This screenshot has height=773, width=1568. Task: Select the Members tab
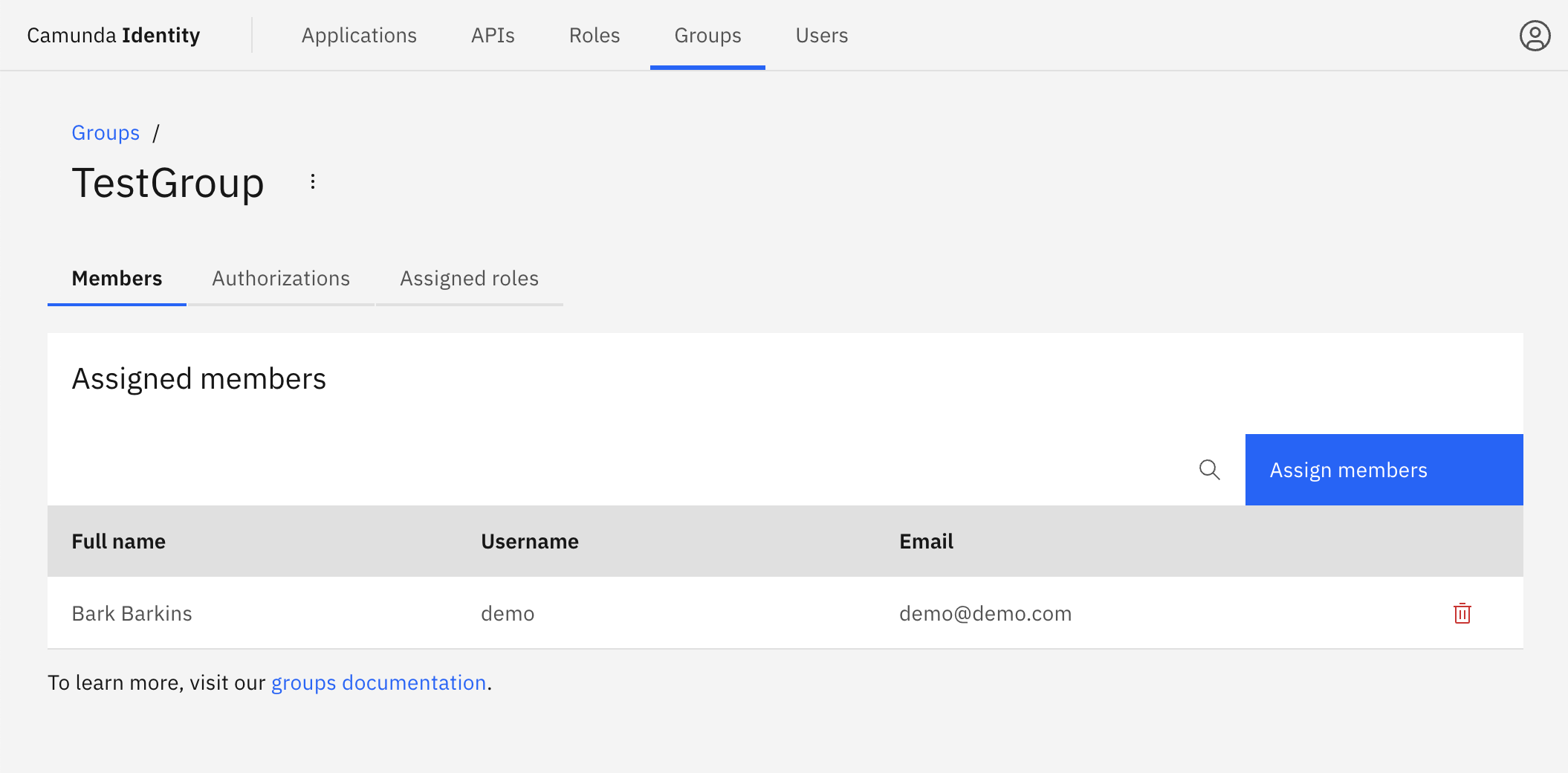coord(117,278)
